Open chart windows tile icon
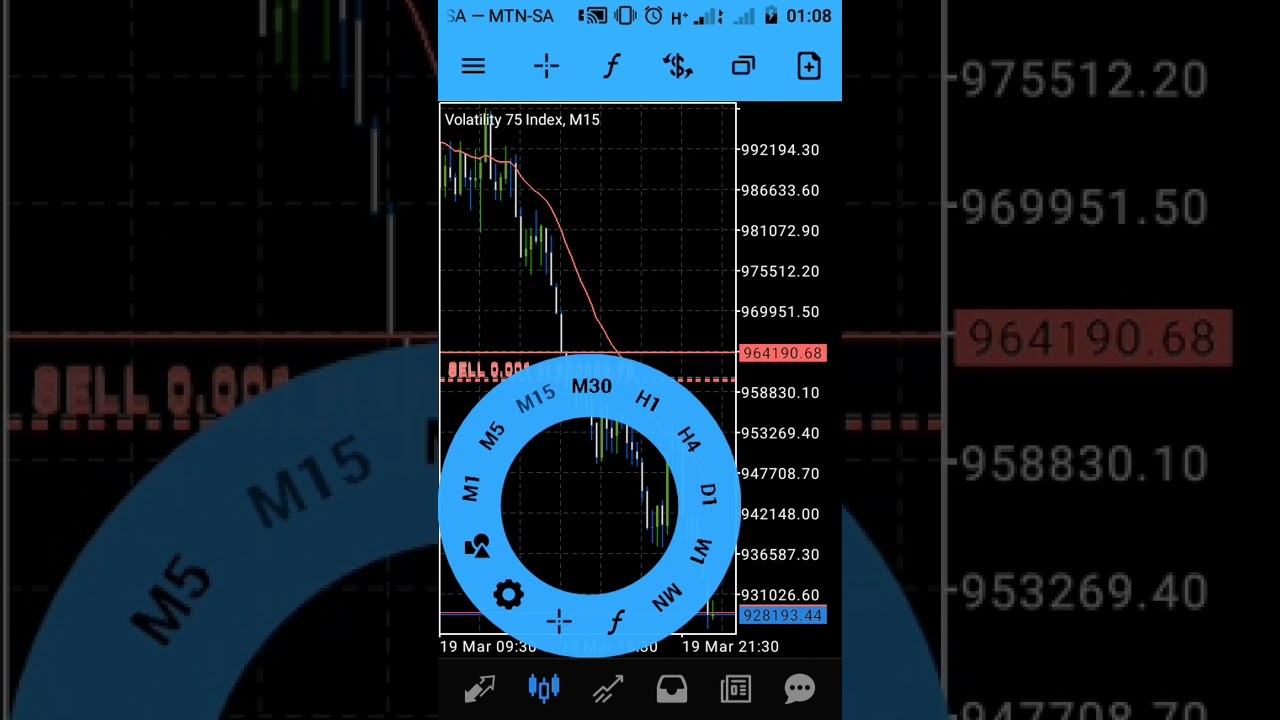 (743, 66)
